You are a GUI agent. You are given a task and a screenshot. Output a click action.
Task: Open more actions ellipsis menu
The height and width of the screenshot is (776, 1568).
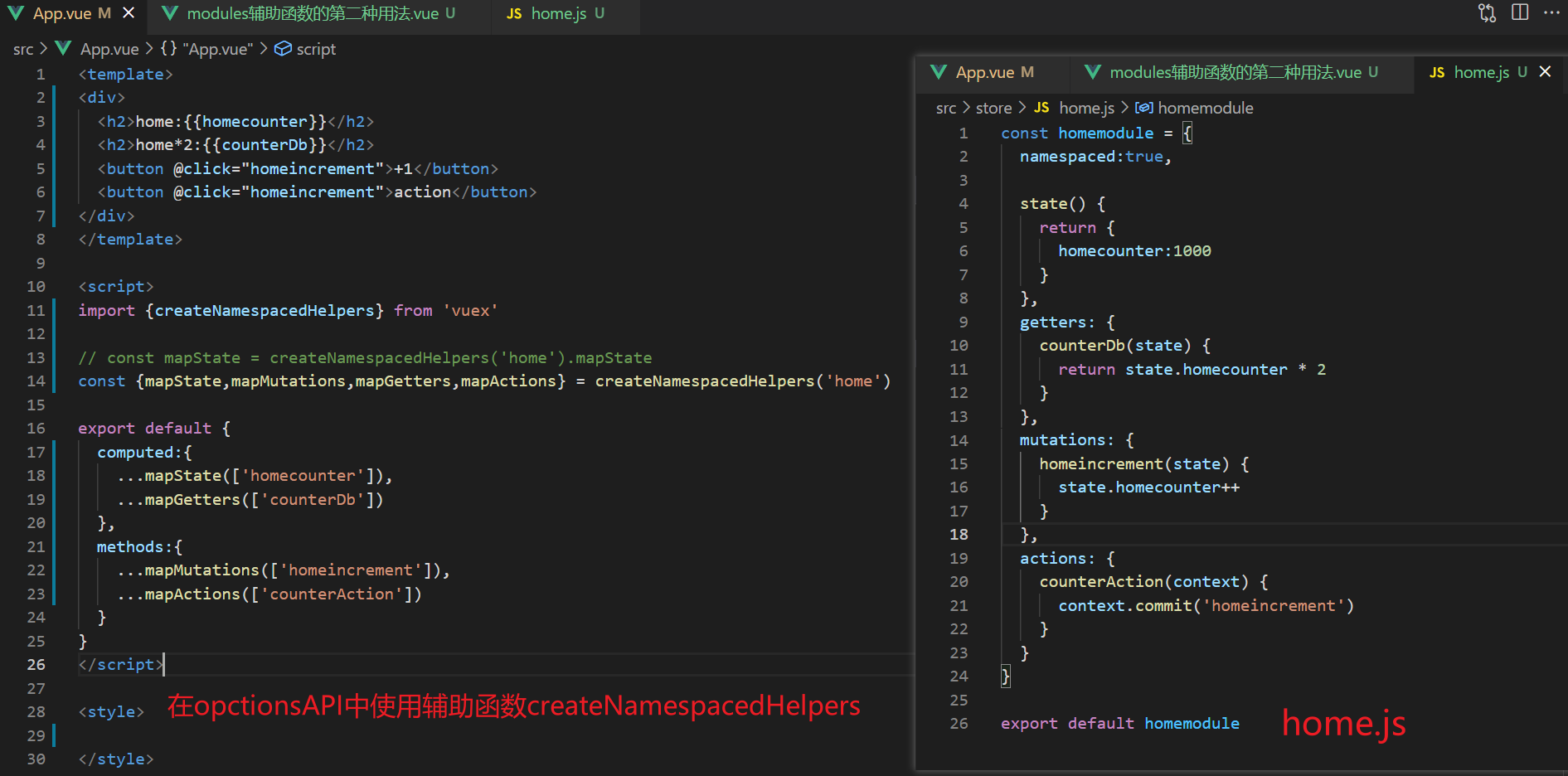1551,12
